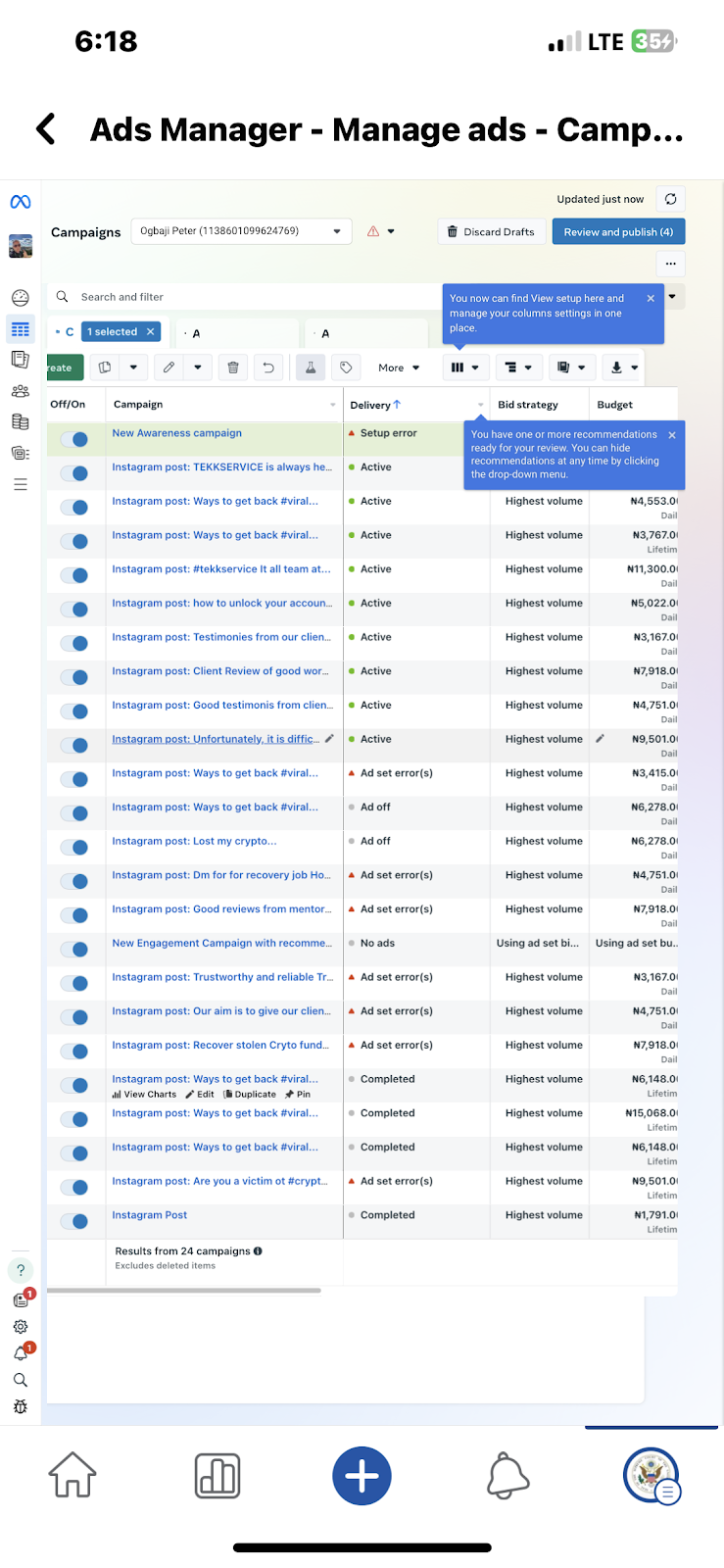
Task: Expand the More dropdown in toolbar
Action: (x=399, y=367)
